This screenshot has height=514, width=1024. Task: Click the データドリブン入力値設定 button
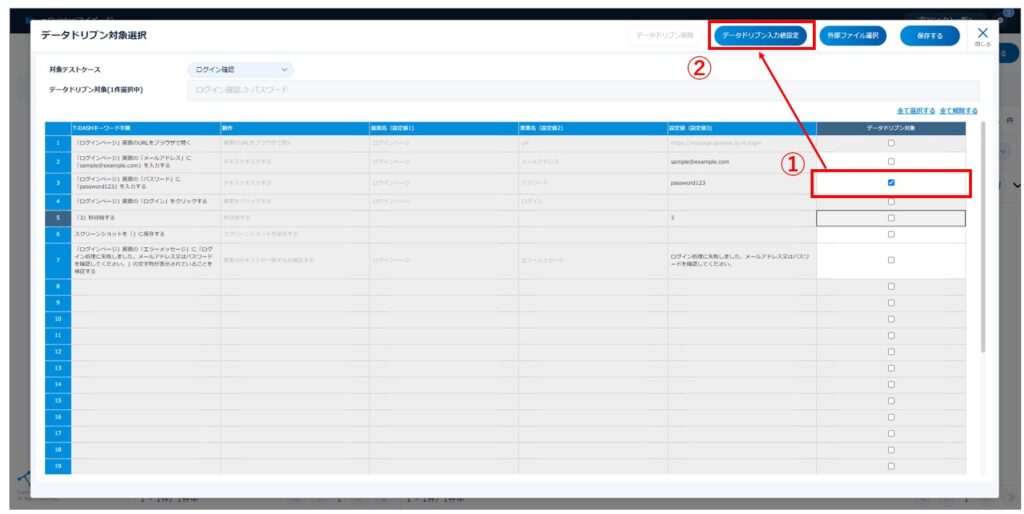(x=761, y=36)
